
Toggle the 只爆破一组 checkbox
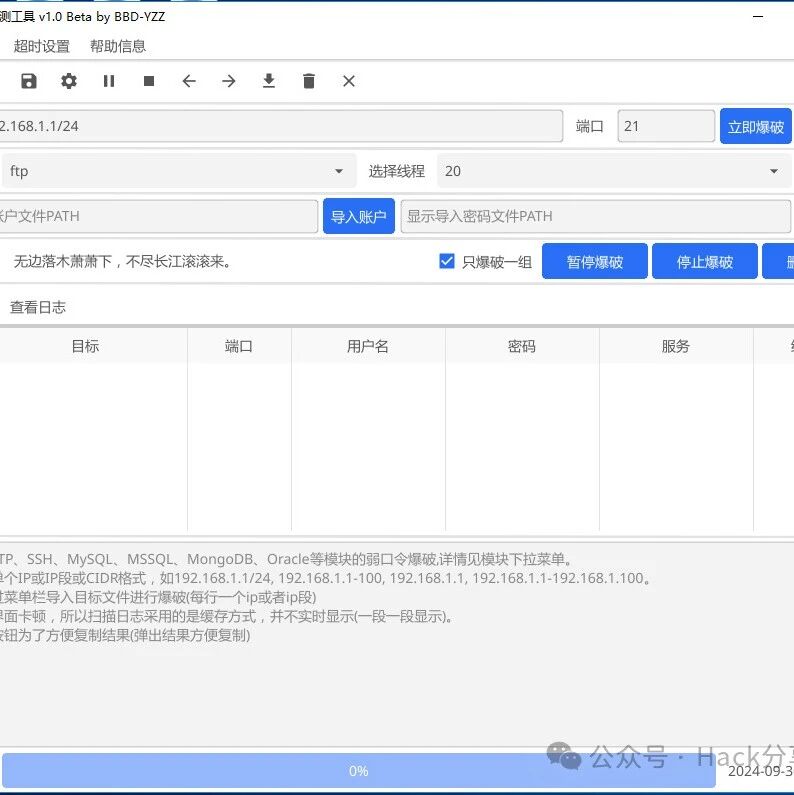447,261
